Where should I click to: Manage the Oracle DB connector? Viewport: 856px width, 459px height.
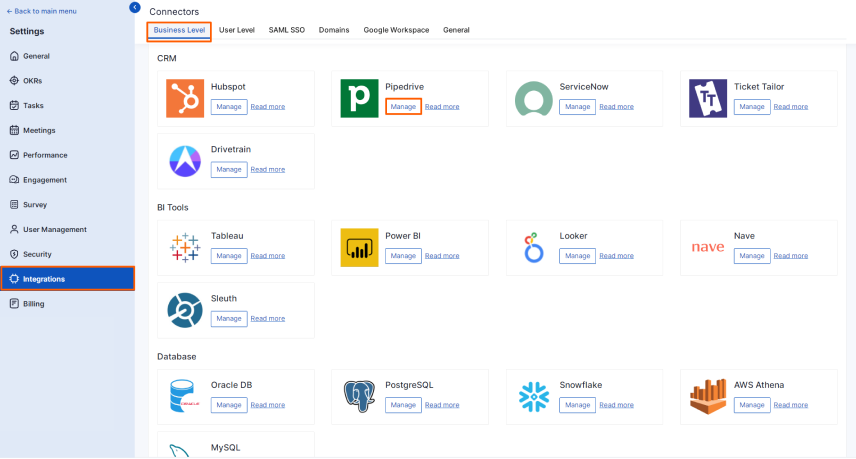pyautogui.click(x=229, y=405)
